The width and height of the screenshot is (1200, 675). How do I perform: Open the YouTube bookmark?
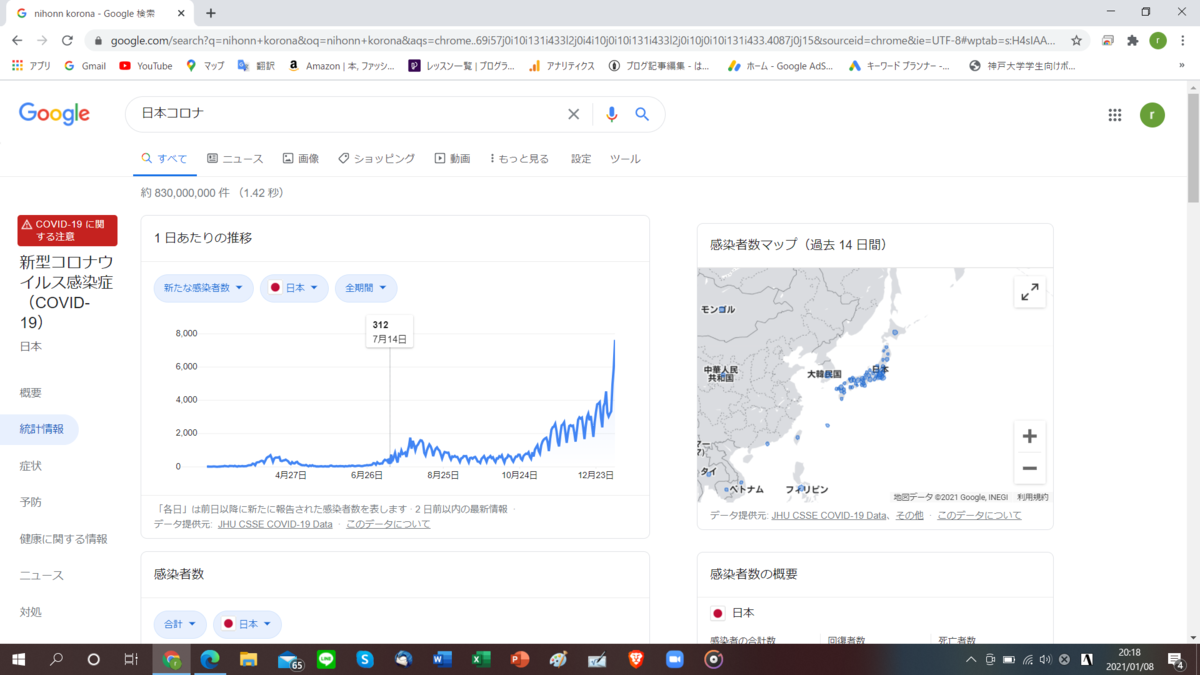(146, 66)
